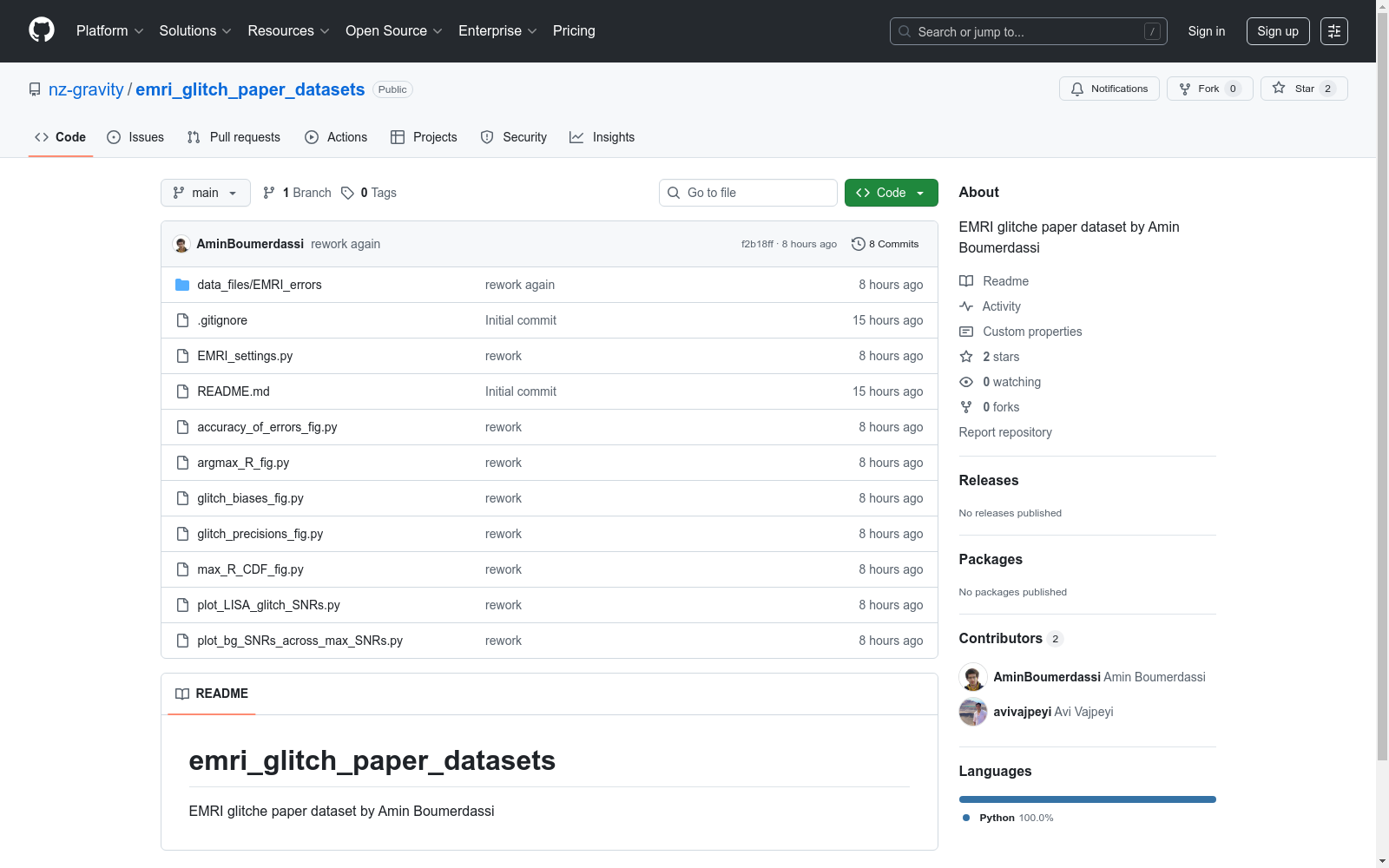The image size is (1389, 868).
Task: Click AminBoumerdassi's contributor avatar
Action: [x=973, y=677]
